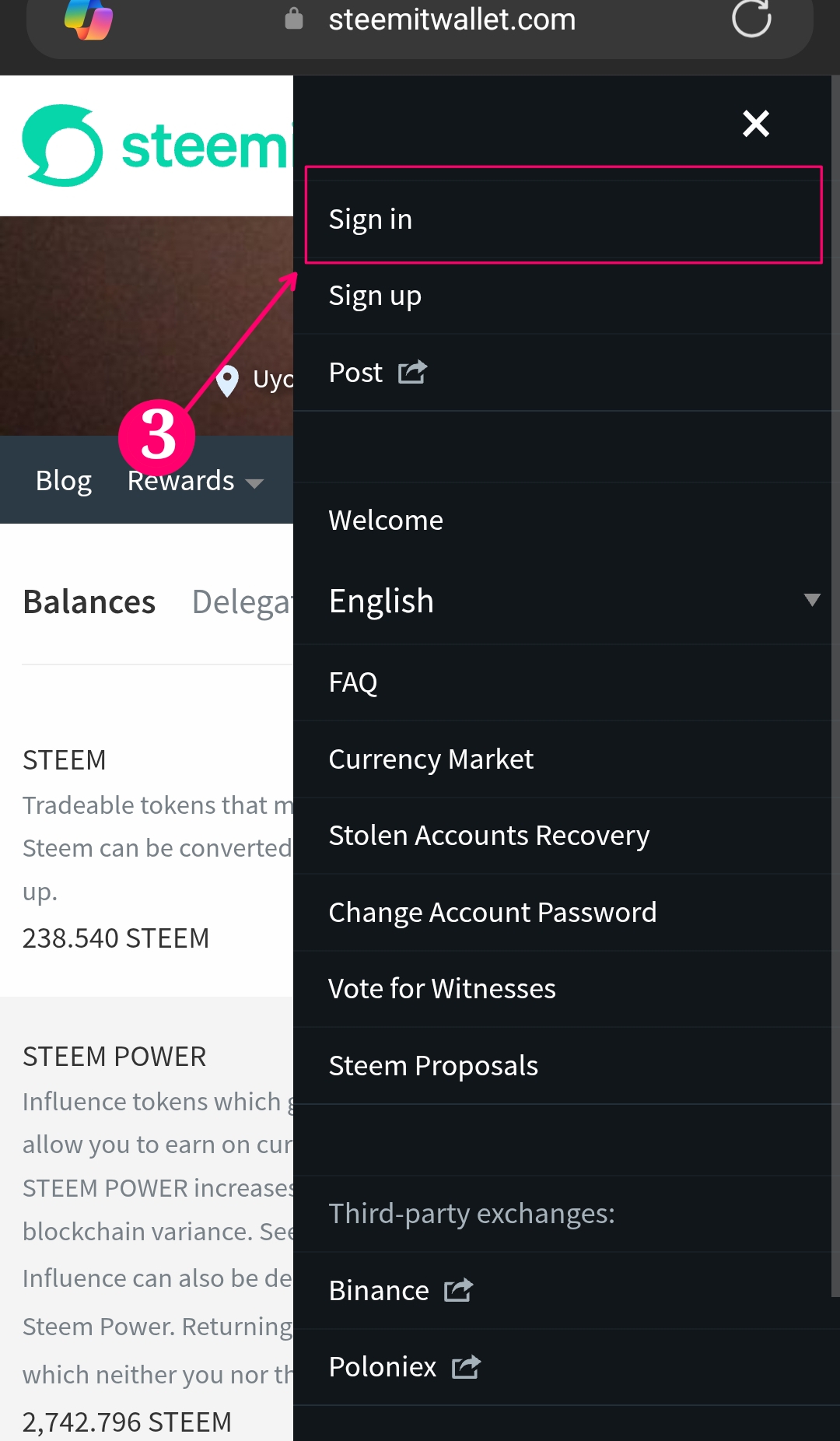Close the side menu with the X icon
Image resolution: width=840 pixels, height=1441 pixels.
pos(755,124)
